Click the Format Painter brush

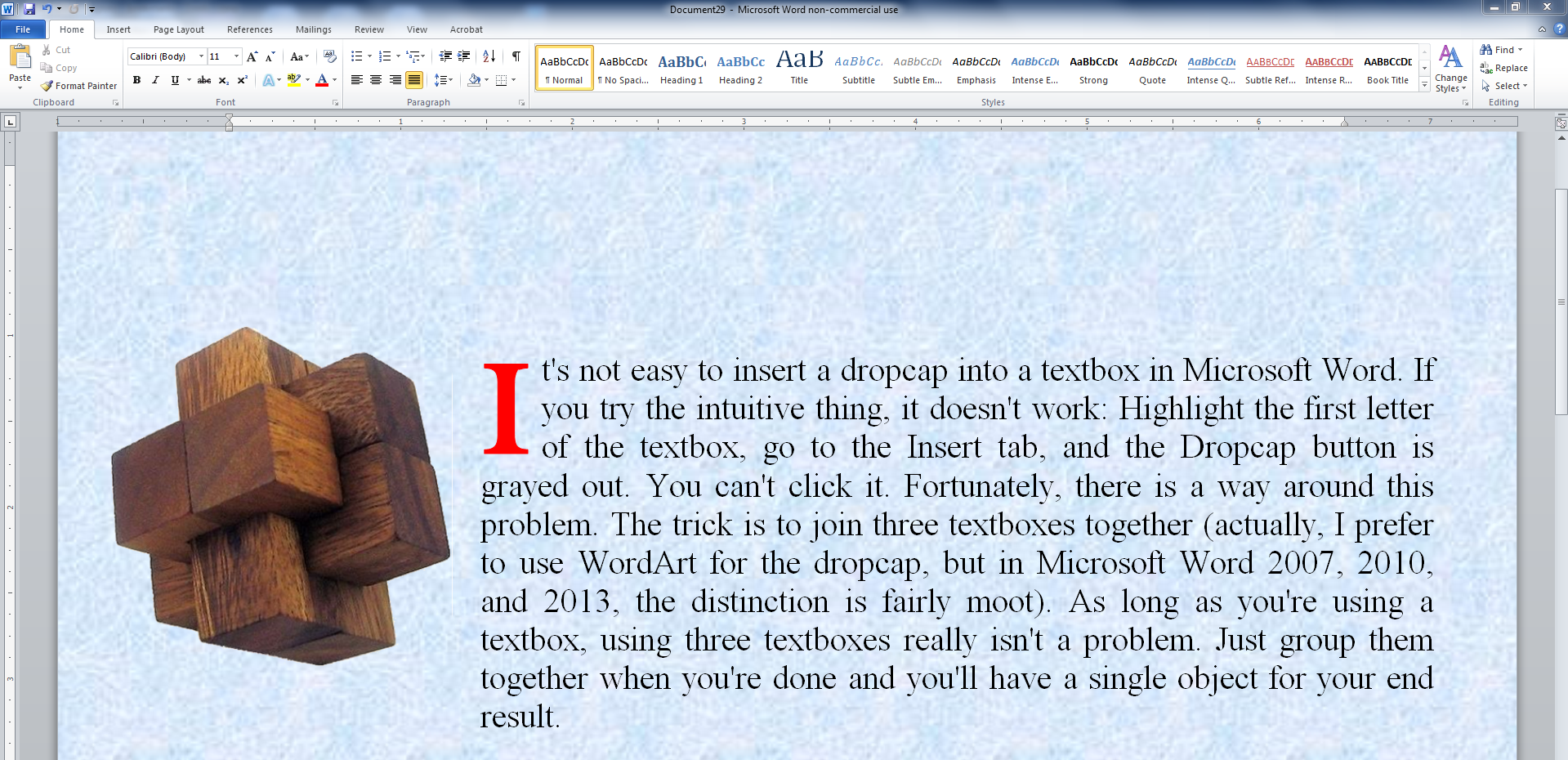79,86
